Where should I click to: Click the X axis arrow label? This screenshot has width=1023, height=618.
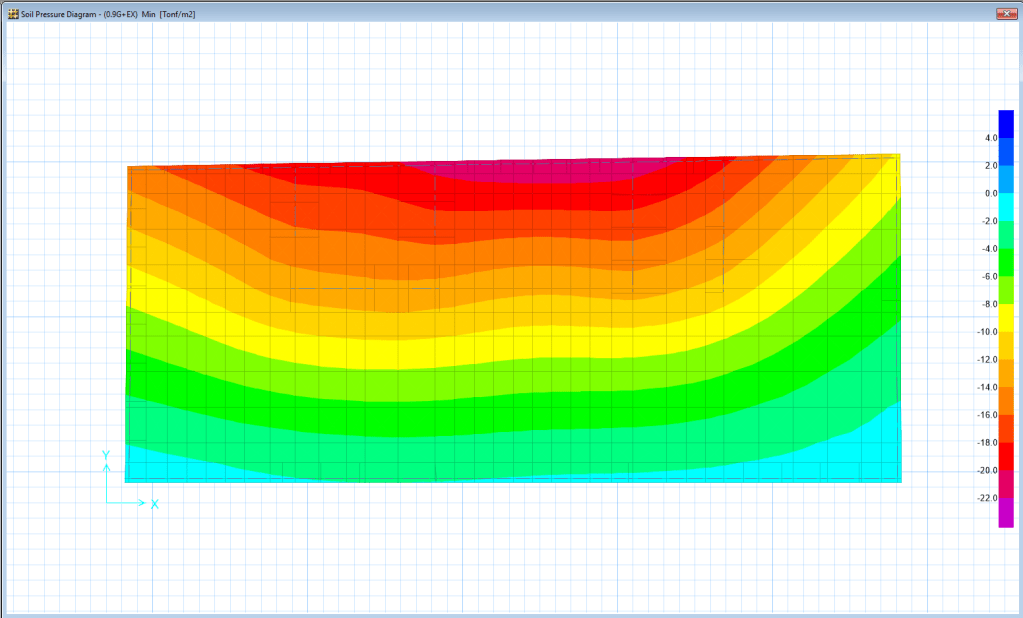pos(155,504)
